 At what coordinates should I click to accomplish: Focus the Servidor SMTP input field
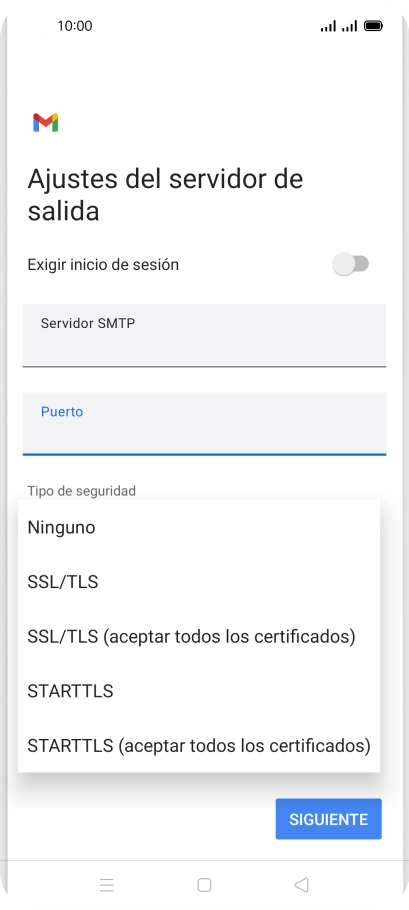[x=204, y=335]
